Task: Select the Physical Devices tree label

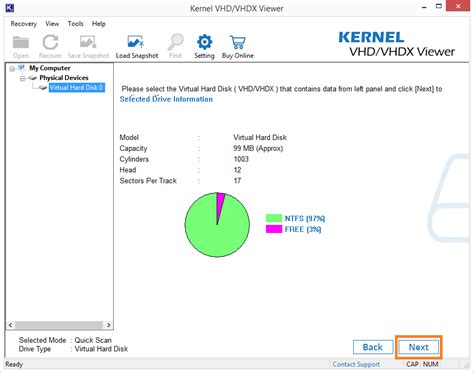Action: pos(64,78)
